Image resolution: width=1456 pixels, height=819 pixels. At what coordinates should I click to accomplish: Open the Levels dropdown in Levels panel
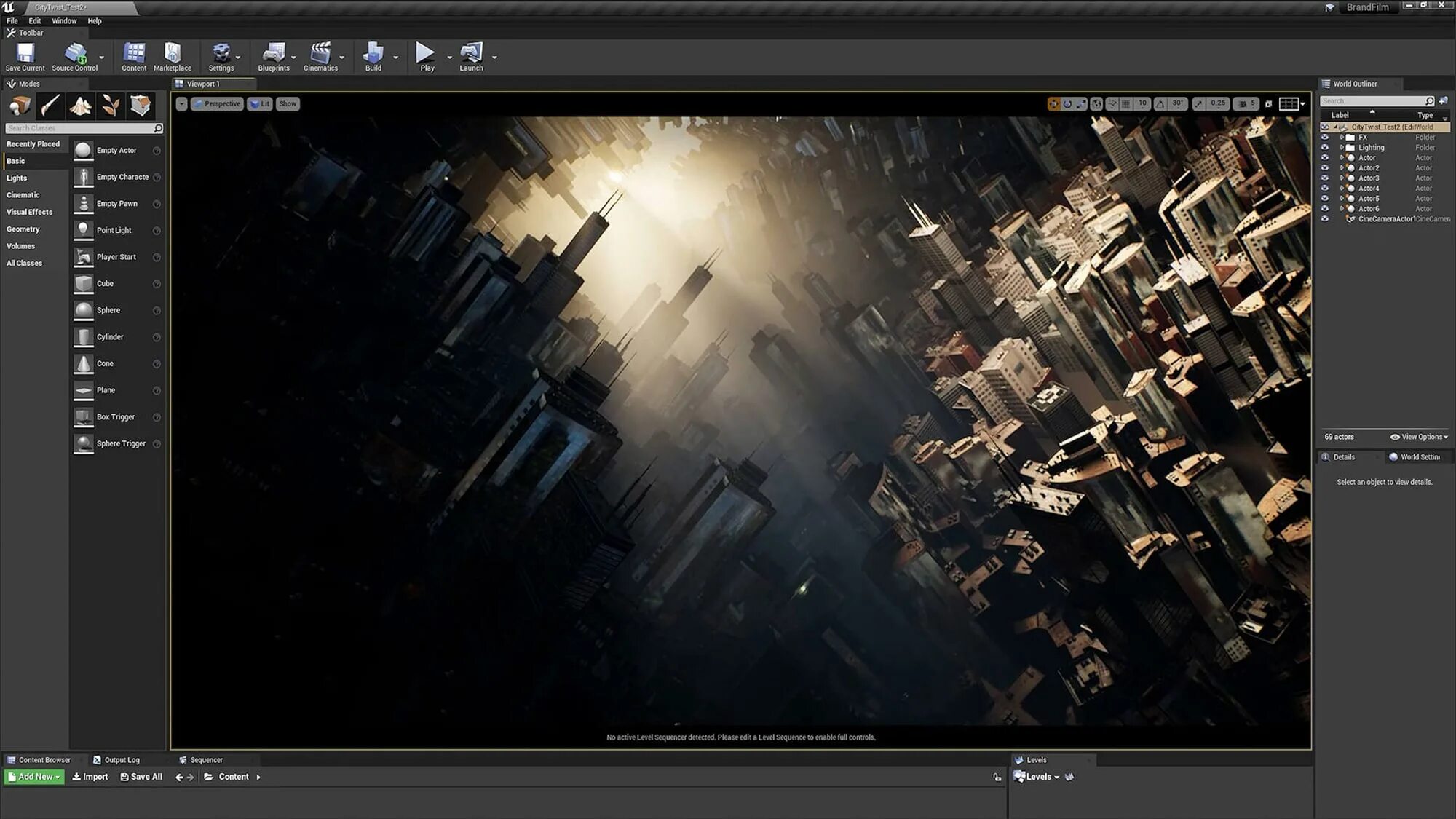pyautogui.click(x=1037, y=777)
